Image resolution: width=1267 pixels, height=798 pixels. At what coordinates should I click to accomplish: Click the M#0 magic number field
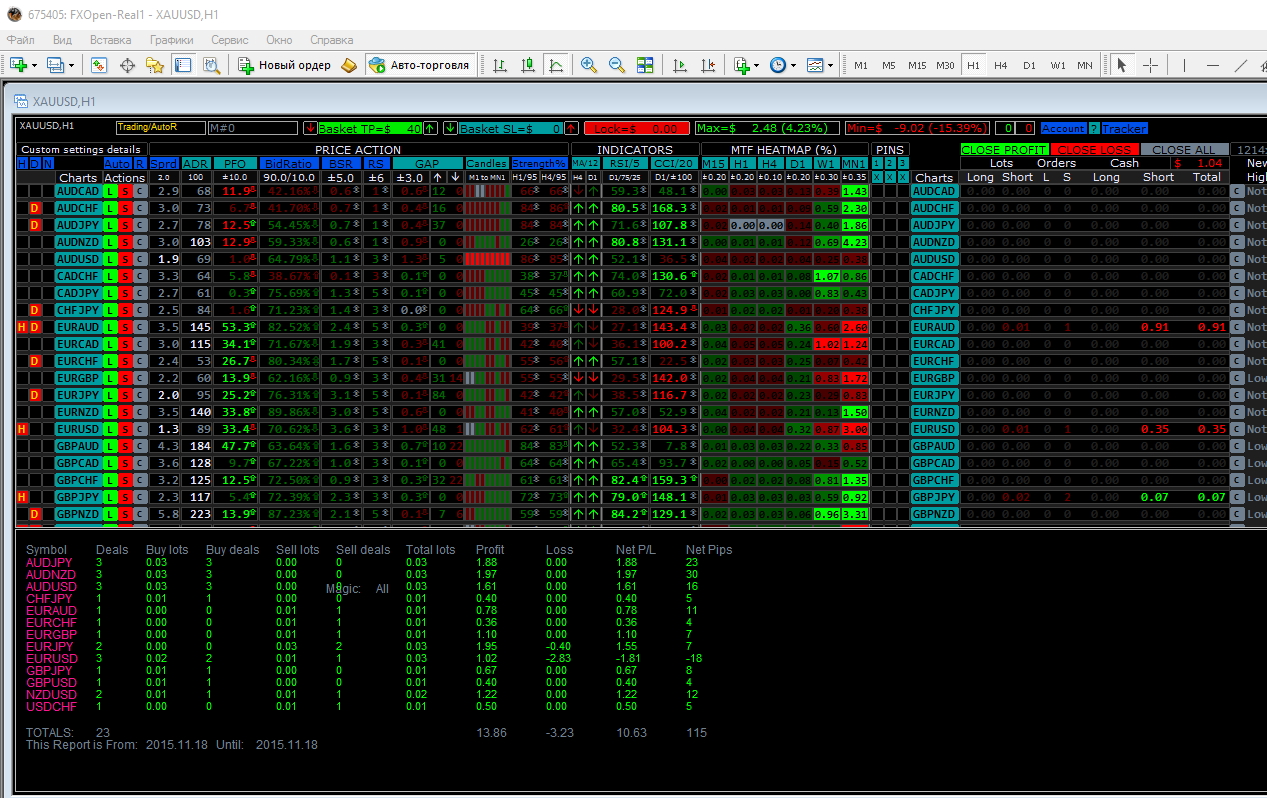tap(253, 128)
